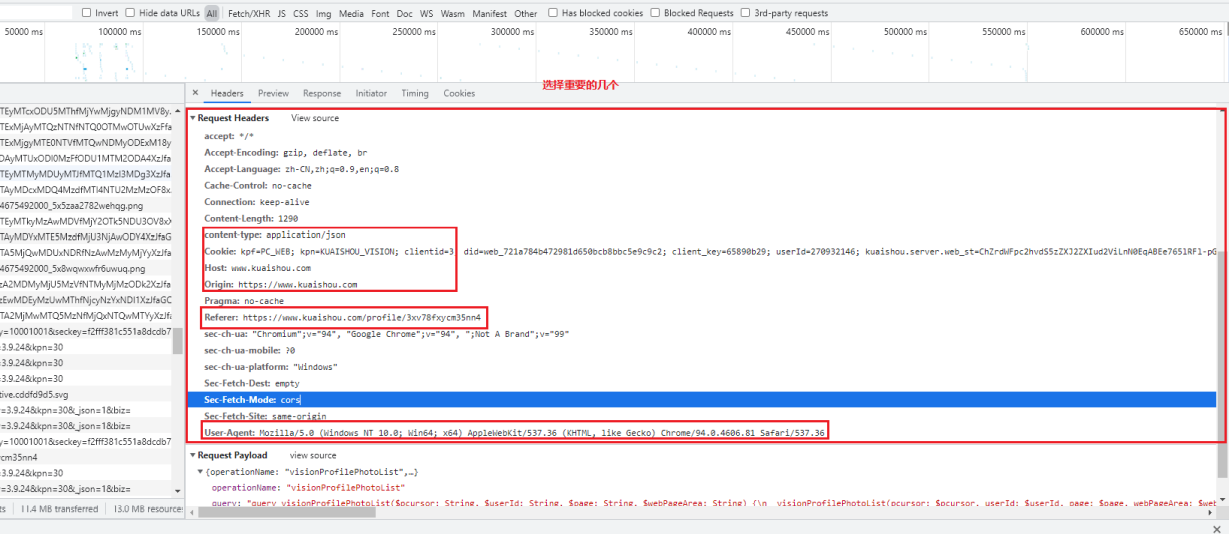1229x534 pixels.
Task: Select the tive.cddfd9d5.svg request
Action: click(x=40, y=394)
